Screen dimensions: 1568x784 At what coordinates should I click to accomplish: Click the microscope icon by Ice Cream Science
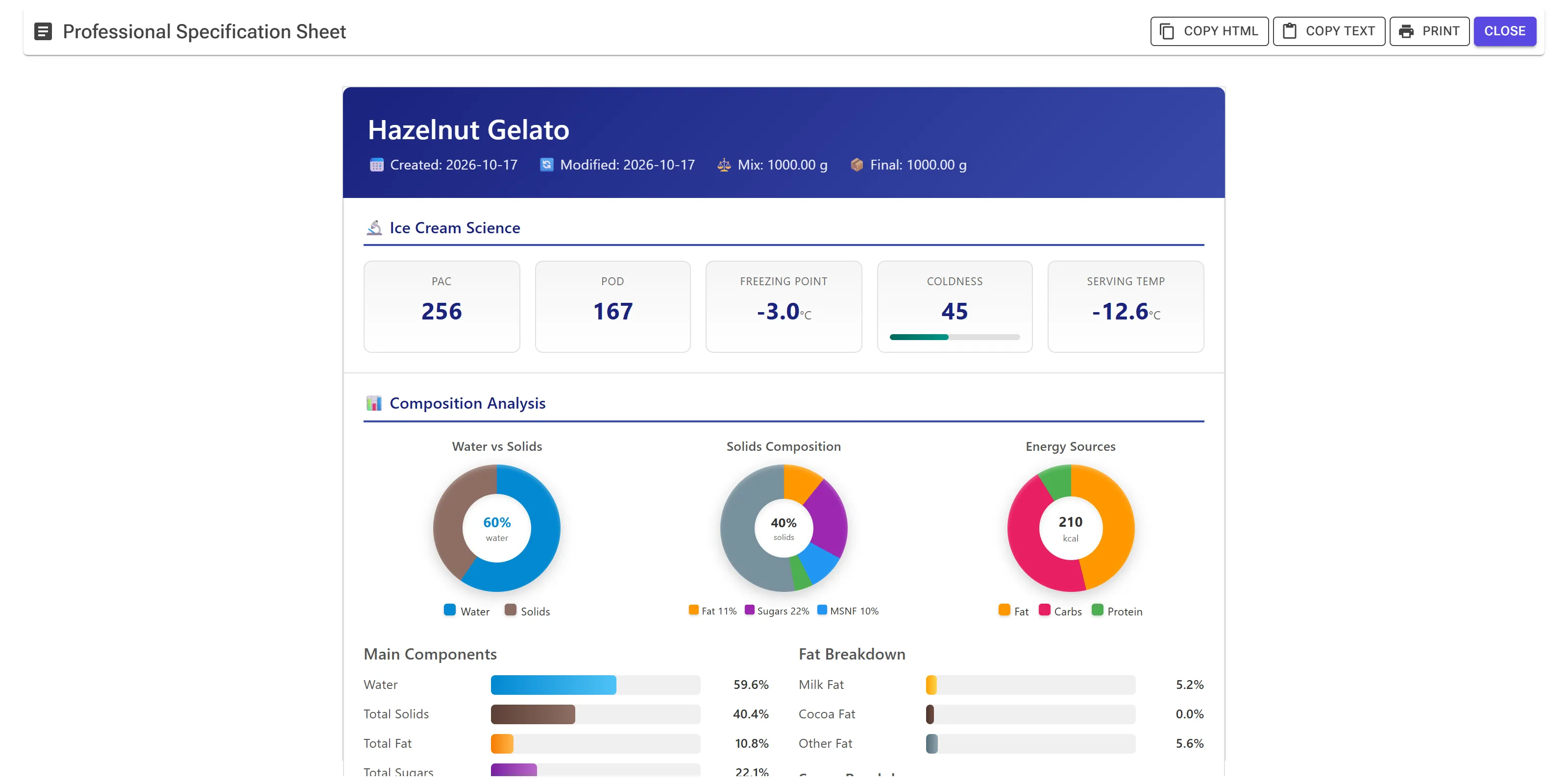coord(374,228)
